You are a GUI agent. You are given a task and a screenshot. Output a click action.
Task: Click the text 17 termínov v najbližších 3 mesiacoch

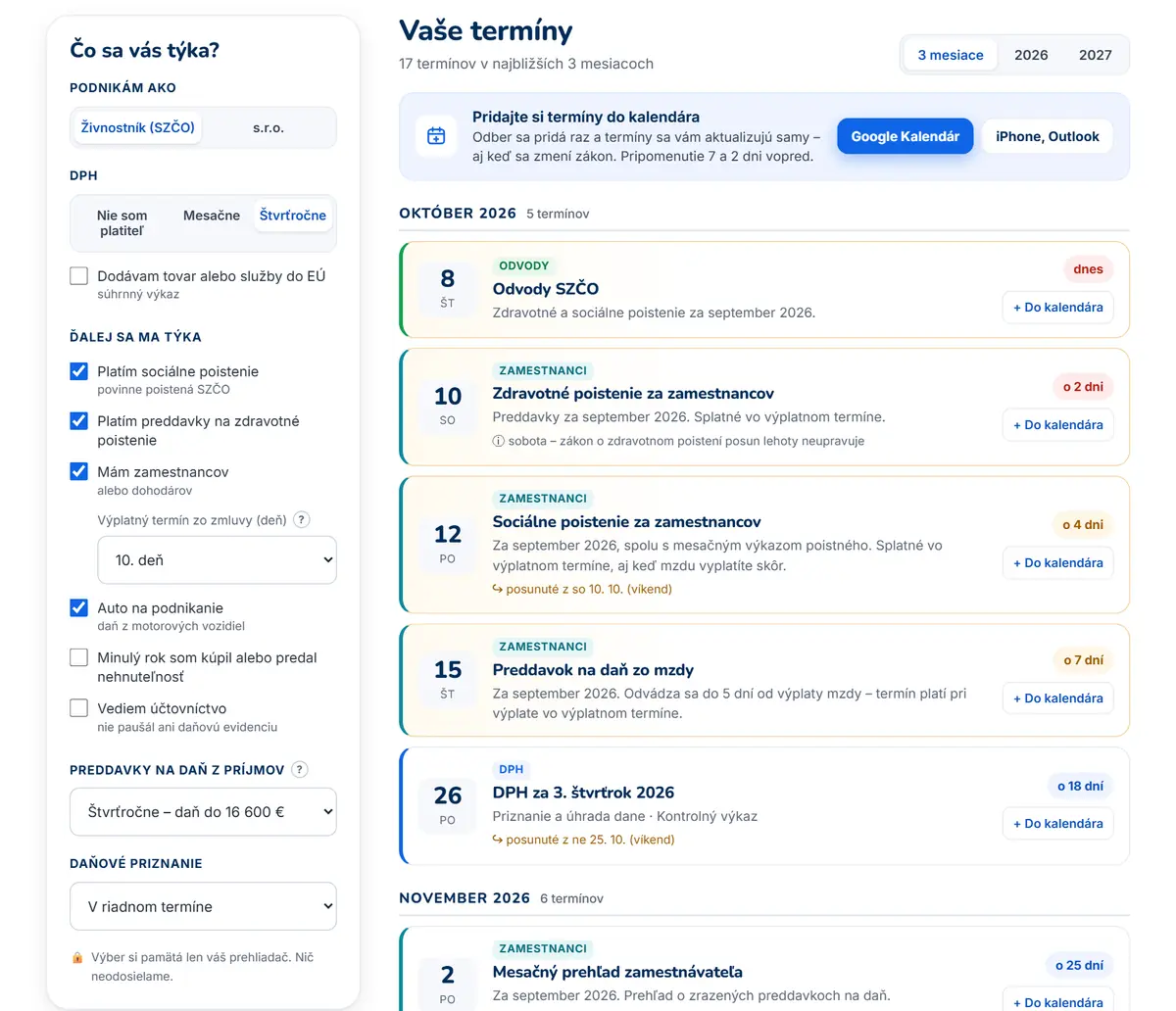526,64
